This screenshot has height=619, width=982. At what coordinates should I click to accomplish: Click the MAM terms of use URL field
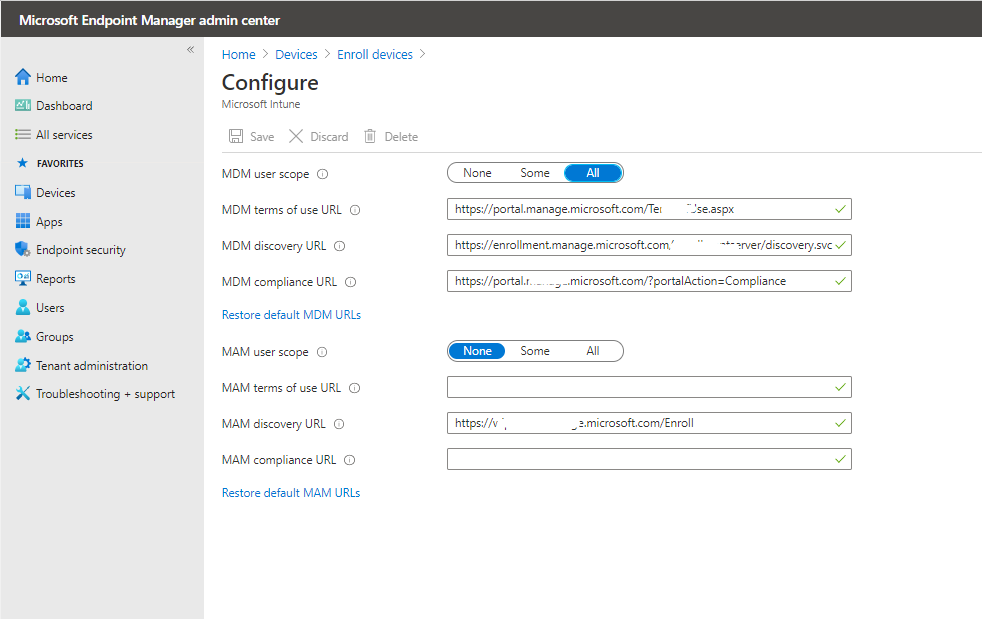pos(640,387)
